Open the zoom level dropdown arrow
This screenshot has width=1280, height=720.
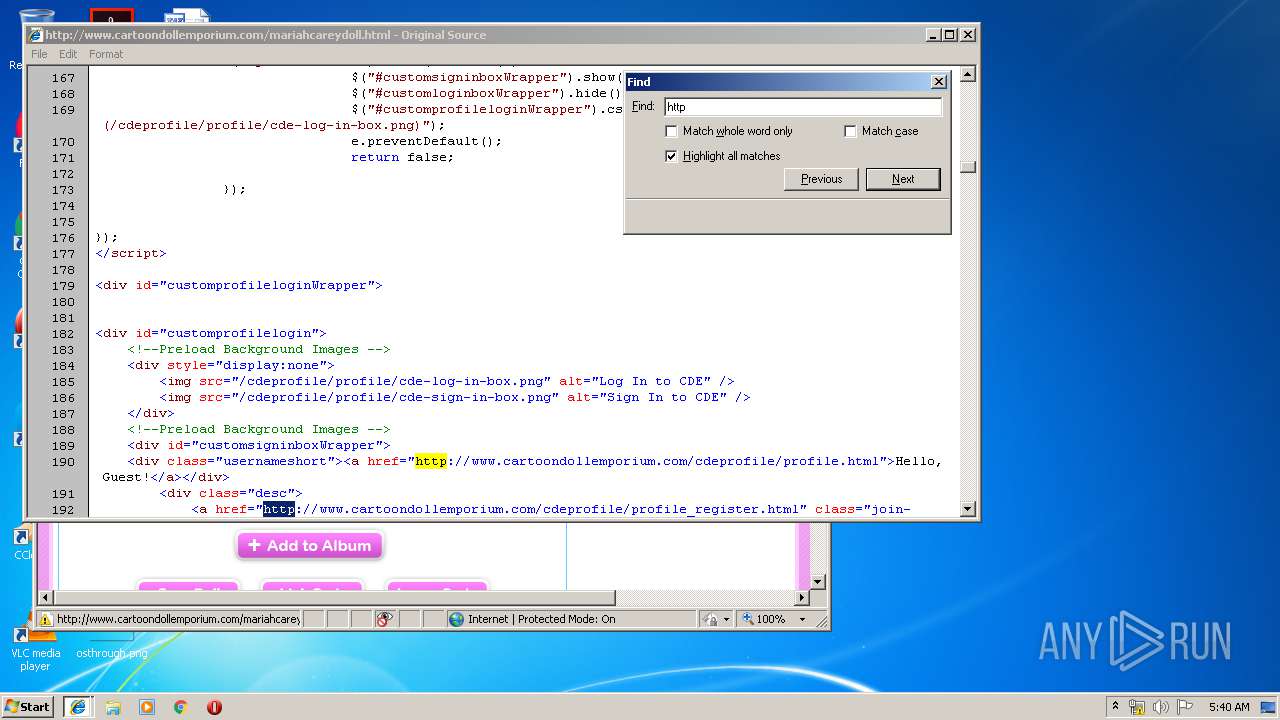[802, 619]
